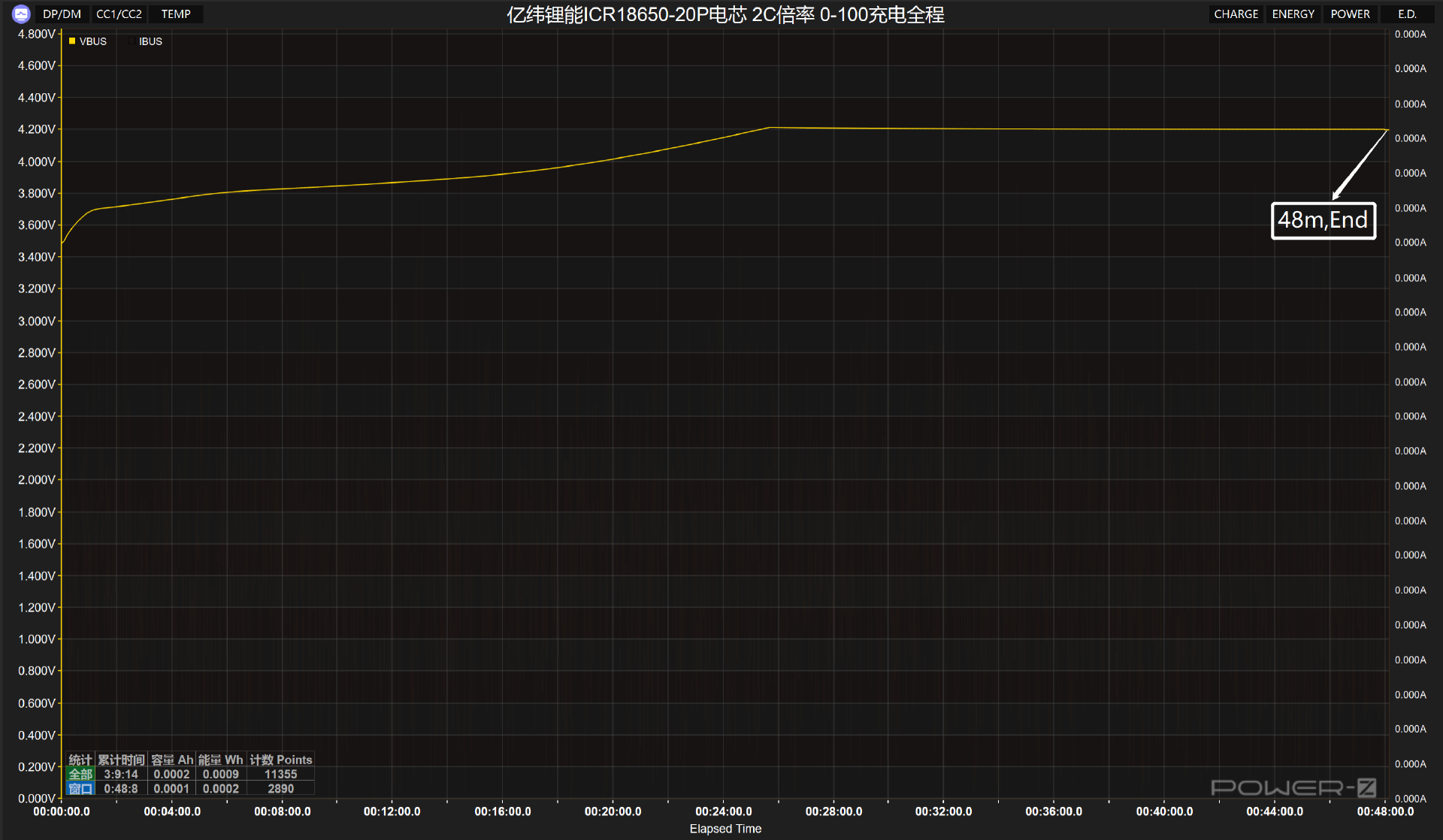
Task: Toggle the ENERGY curve button
Action: [x=1293, y=14]
